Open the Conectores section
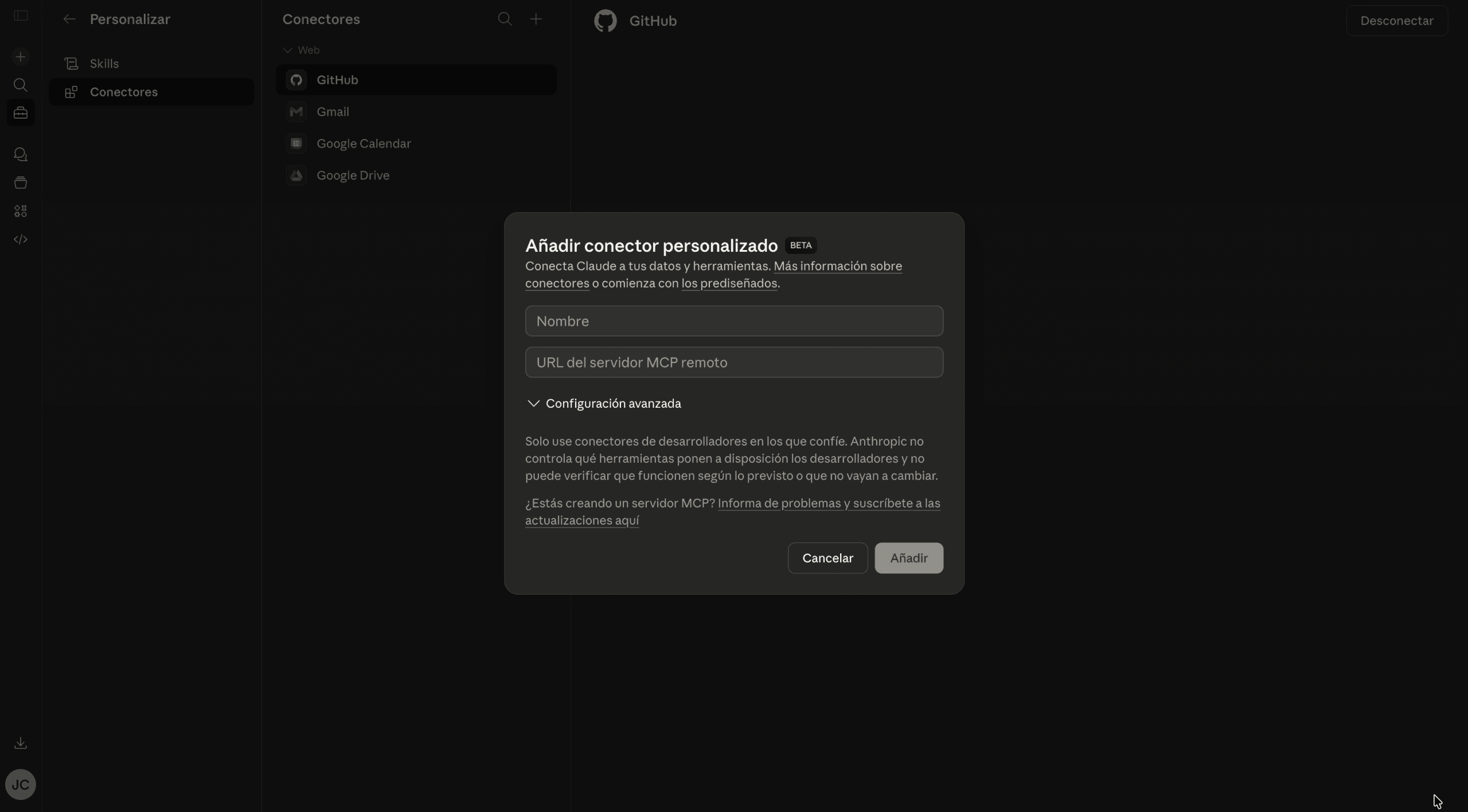Screen dimensions: 1468x812 click(124, 92)
